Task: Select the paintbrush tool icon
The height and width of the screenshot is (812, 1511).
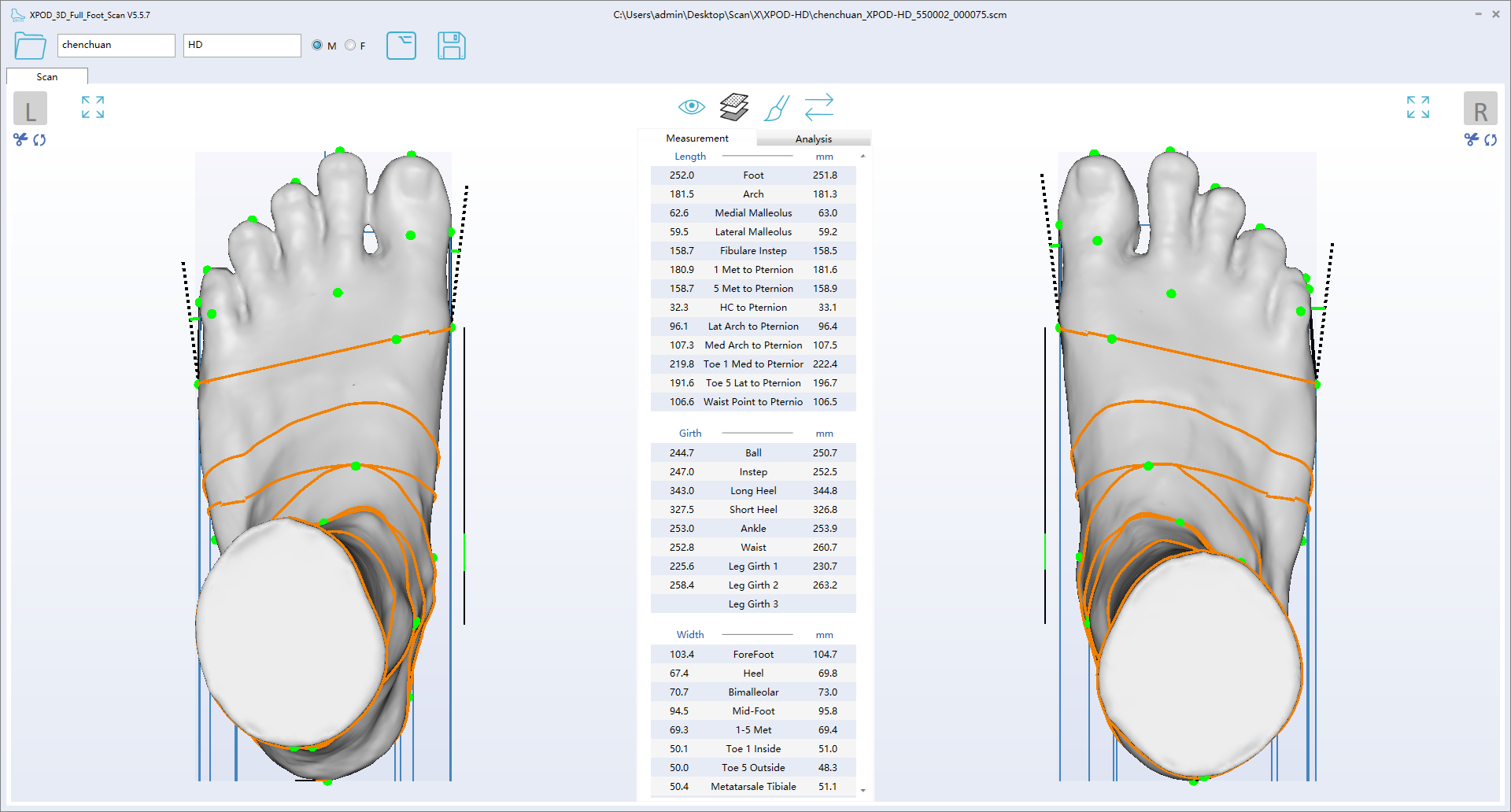Action: pyautogui.click(x=777, y=108)
